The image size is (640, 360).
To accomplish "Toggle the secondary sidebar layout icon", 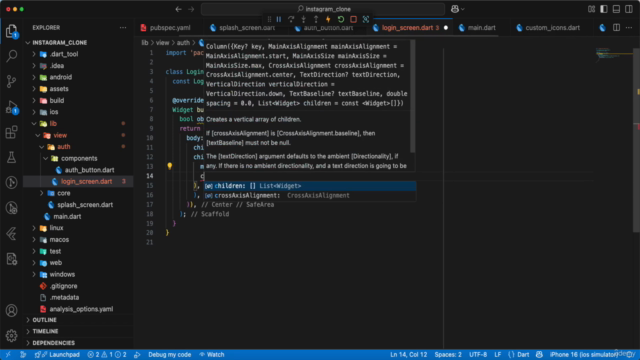I will tap(629, 9).
